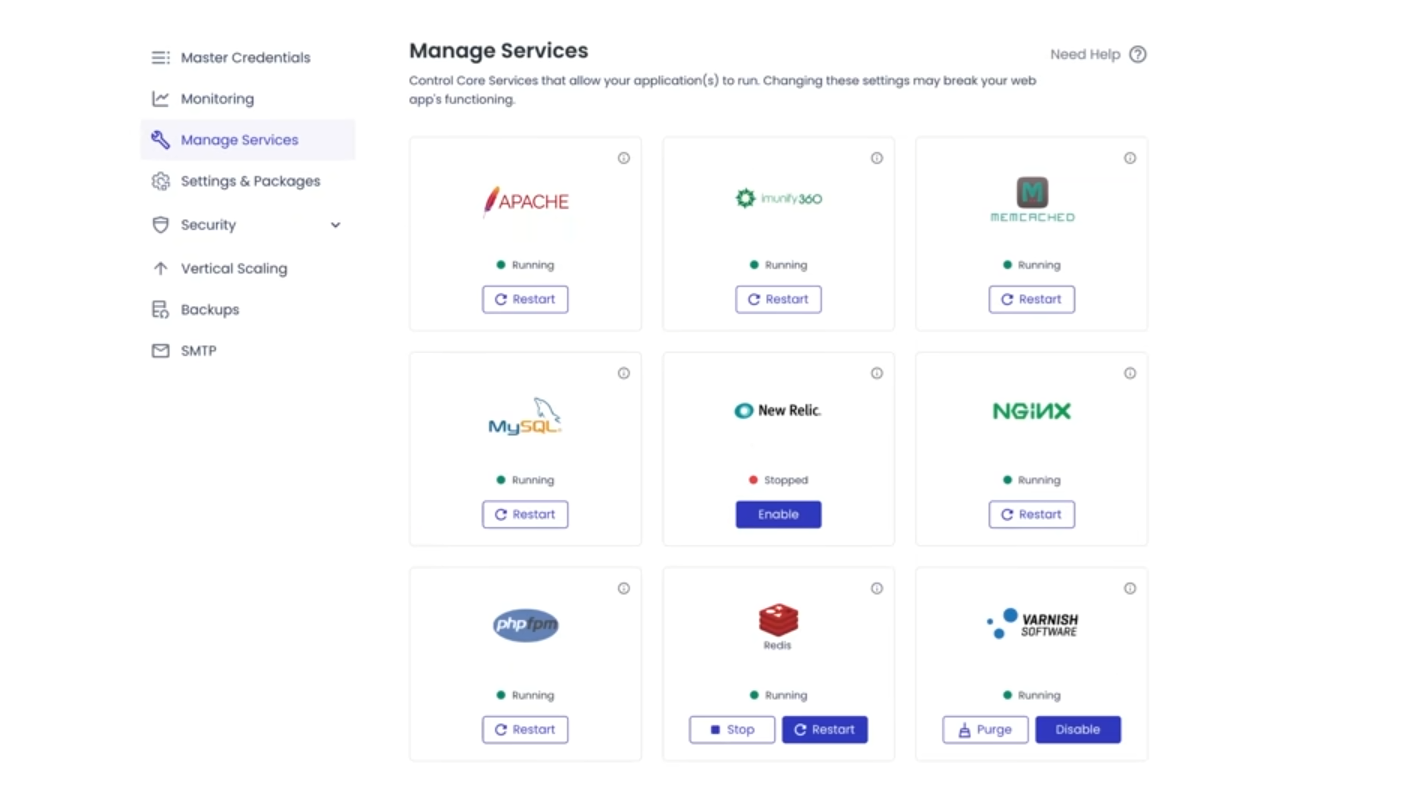Restart the PHP-FPM service

[x=525, y=729]
